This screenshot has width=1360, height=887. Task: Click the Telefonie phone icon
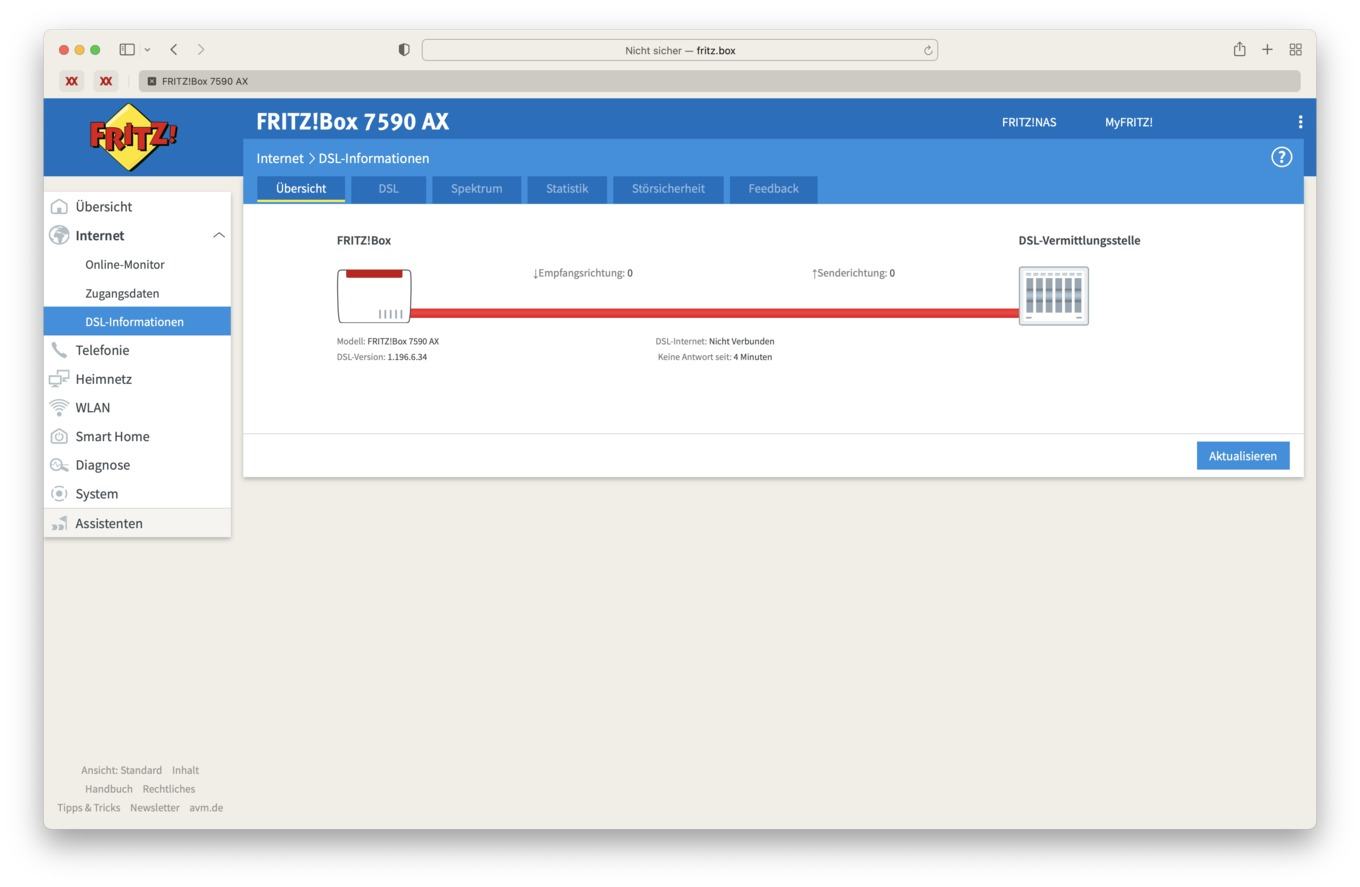pos(59,350)
